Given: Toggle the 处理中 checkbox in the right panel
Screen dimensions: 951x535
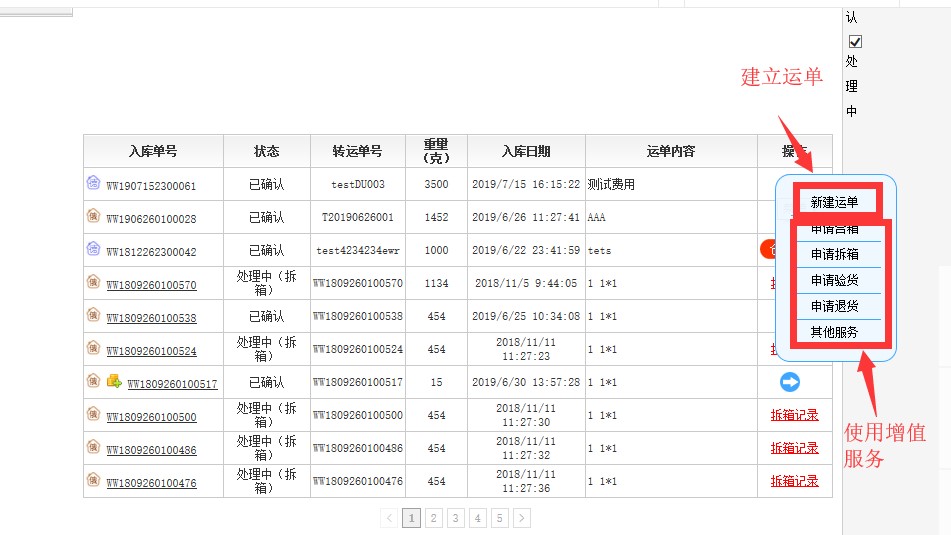Looking at the screenshot, I should (855, 41).
